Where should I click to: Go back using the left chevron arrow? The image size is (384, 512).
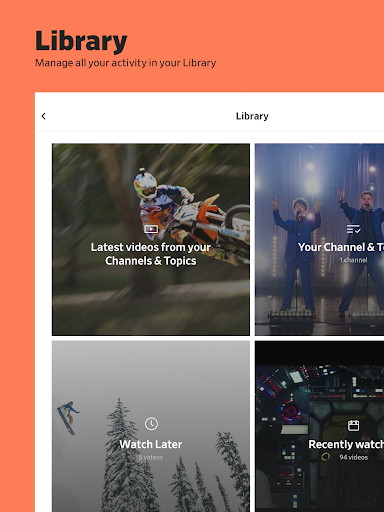click(x=44, y=116)
